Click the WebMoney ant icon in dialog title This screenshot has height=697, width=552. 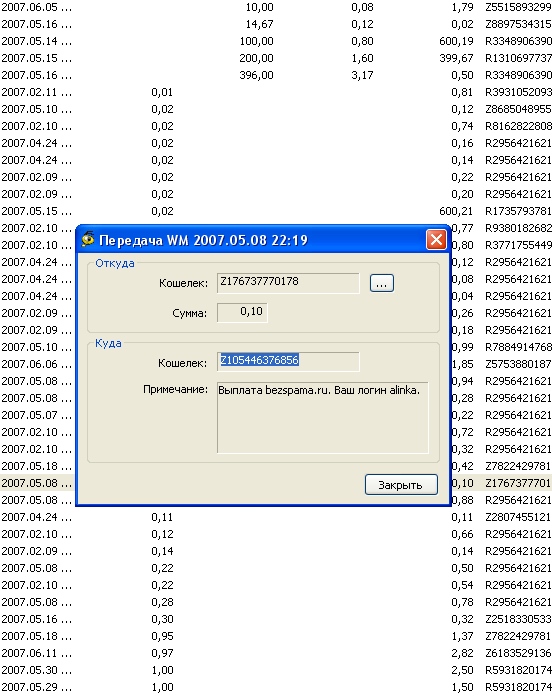88,240
